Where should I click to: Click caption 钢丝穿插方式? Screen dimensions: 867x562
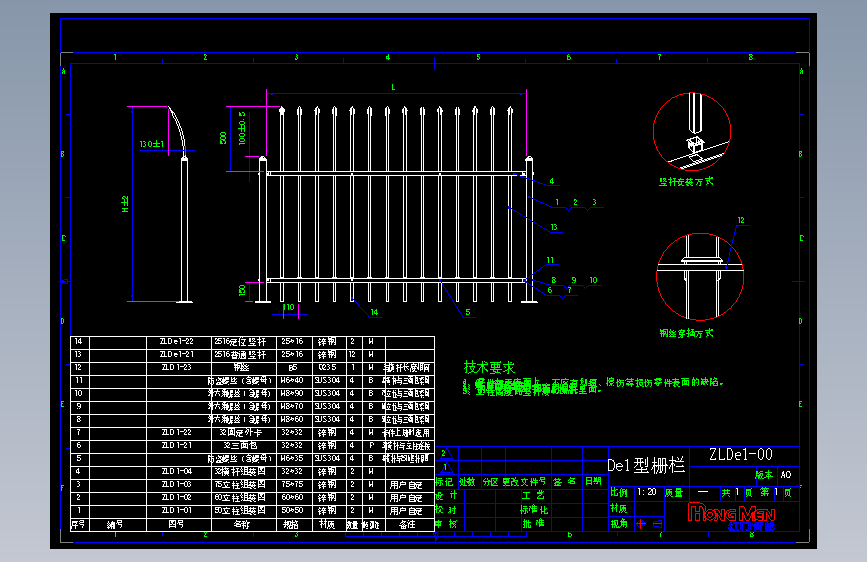pyautogui.click(x=686, y=333)
